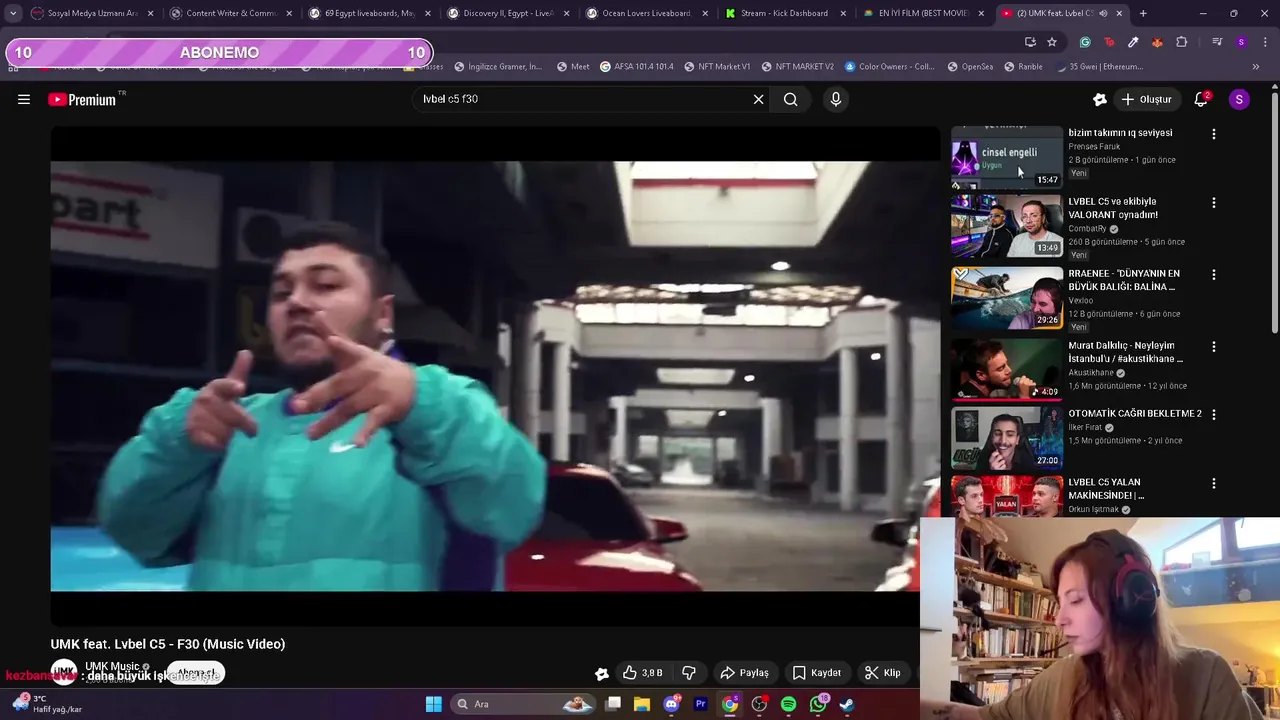This screenshot has height=720, width=1280.
Task: Open the YouTube hamburger guide menu
Action: click(x=24, y=99)
